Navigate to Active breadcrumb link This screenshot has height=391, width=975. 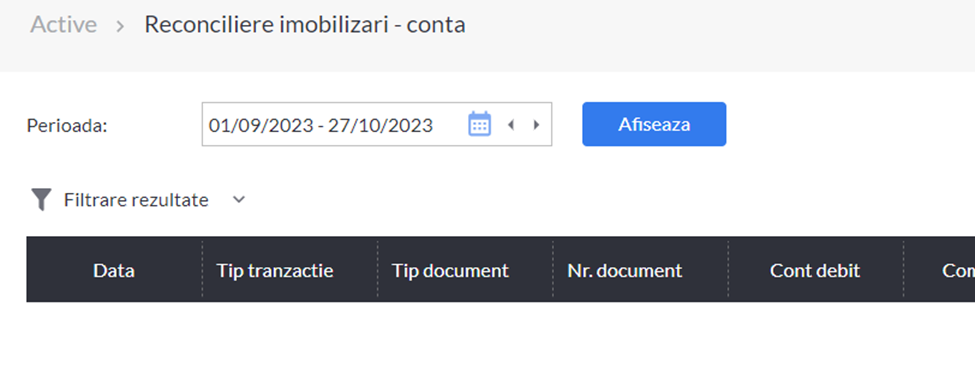tap(63, 25)
